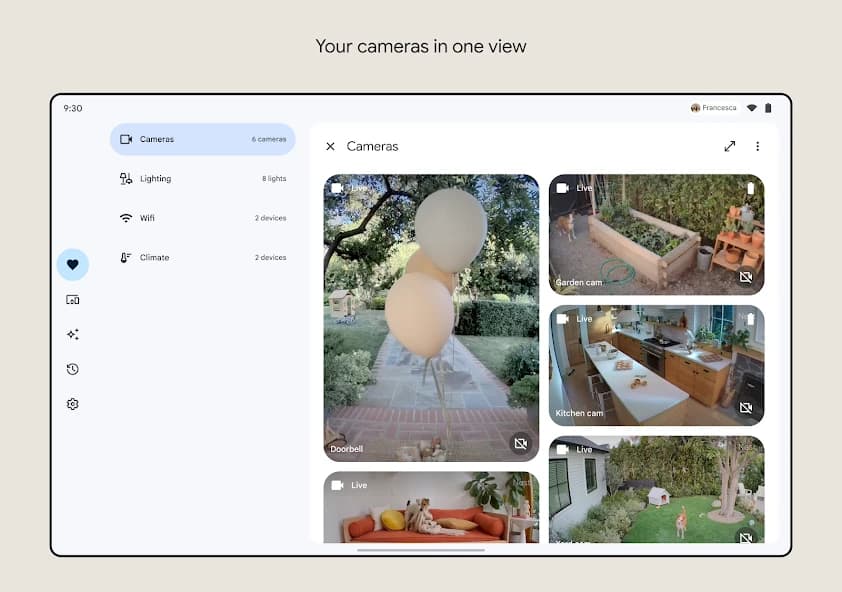Open the Activity history icon
This screenshot has height=592, width=842.
point(72,369)
